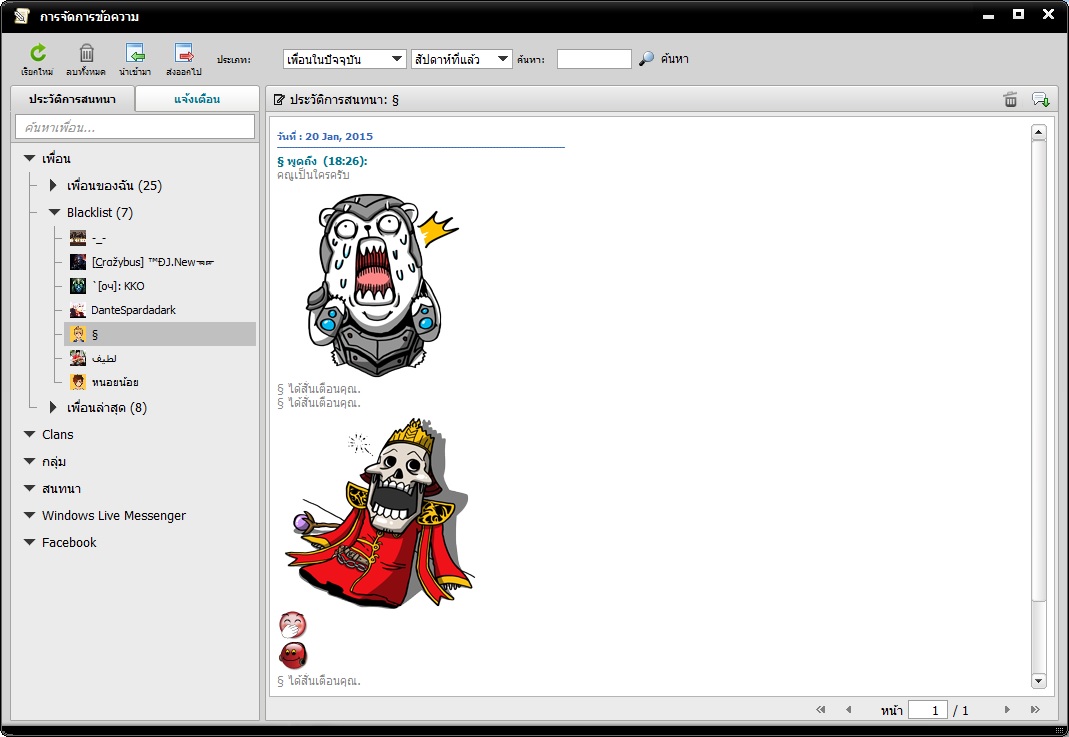Image resolution: width=1069 pixels, height=737 pixels.
Task: Click the scrollbar up arrow
Action: point(1038,132)
